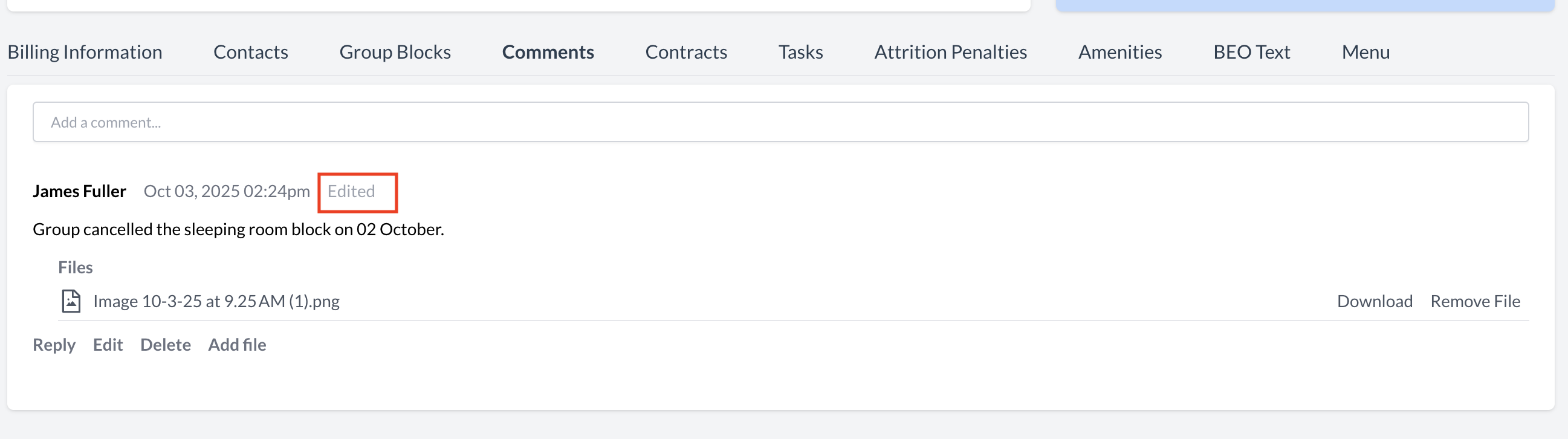Image resolution: width=1568 pixels, height=439 pixels.
Task: Reply to James Fuller's comment
Action: click(x=54, y=345)
